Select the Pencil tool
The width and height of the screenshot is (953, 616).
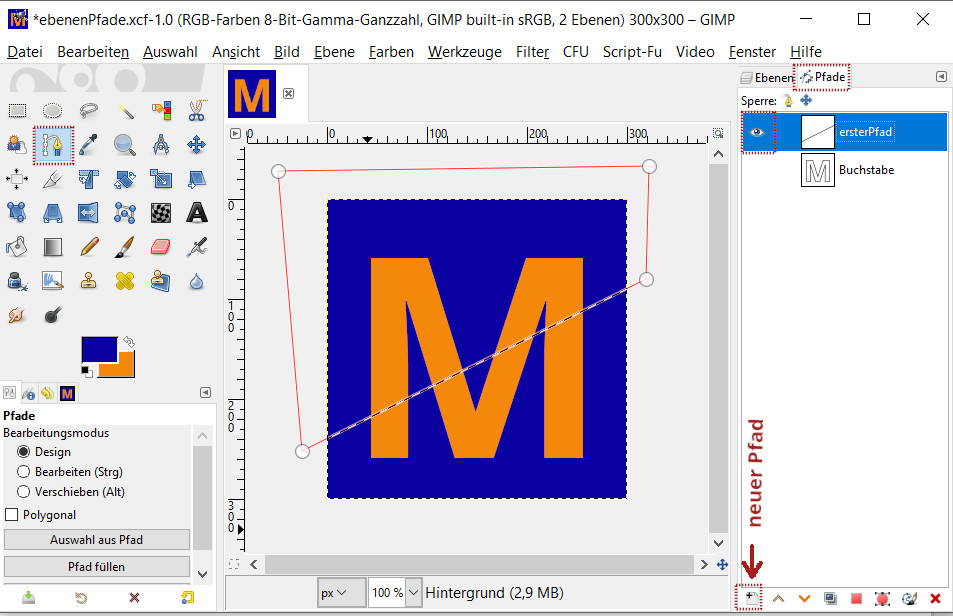(89, 247)
